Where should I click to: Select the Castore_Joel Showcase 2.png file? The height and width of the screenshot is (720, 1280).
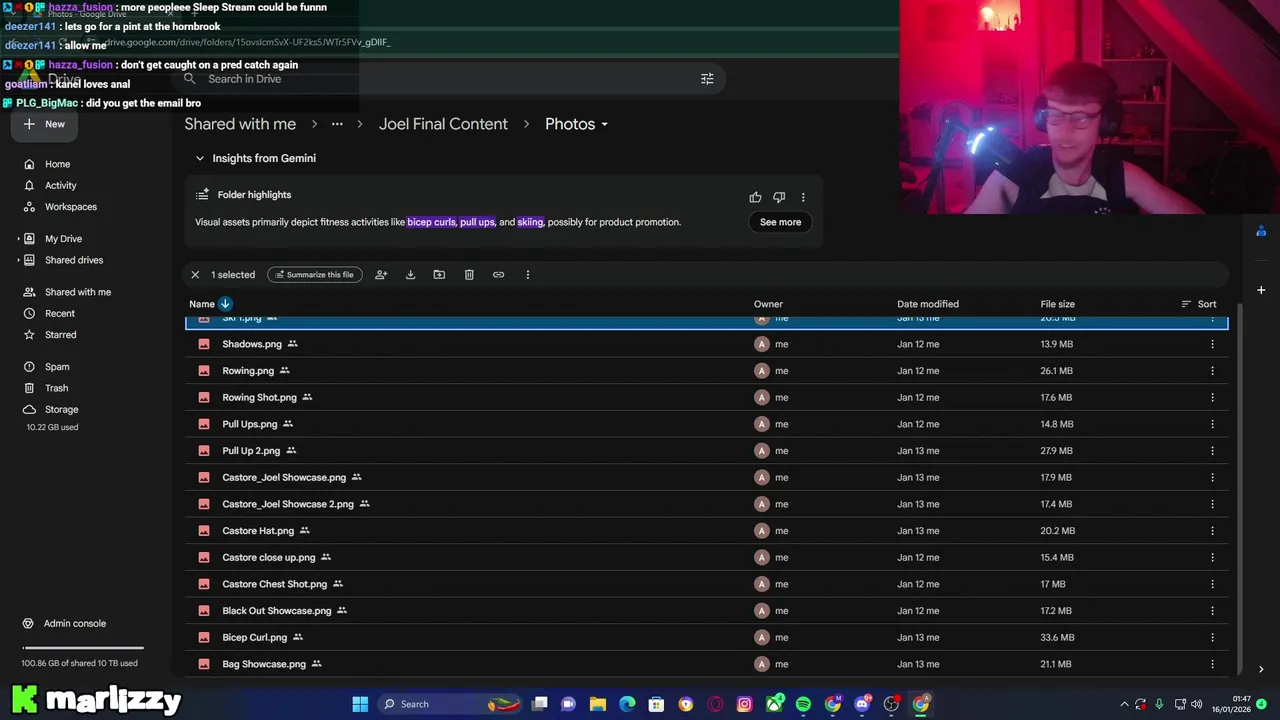[706, 504]
